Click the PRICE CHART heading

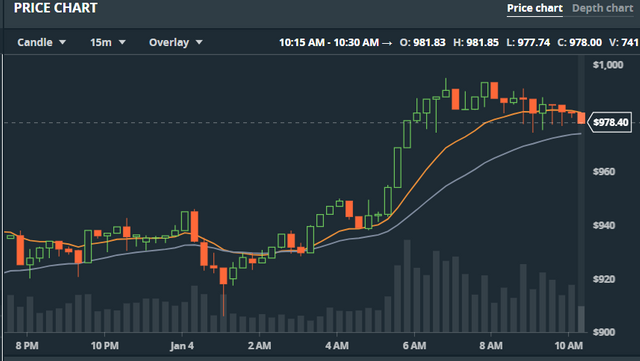pyautogui.click(x=56, y=8)
